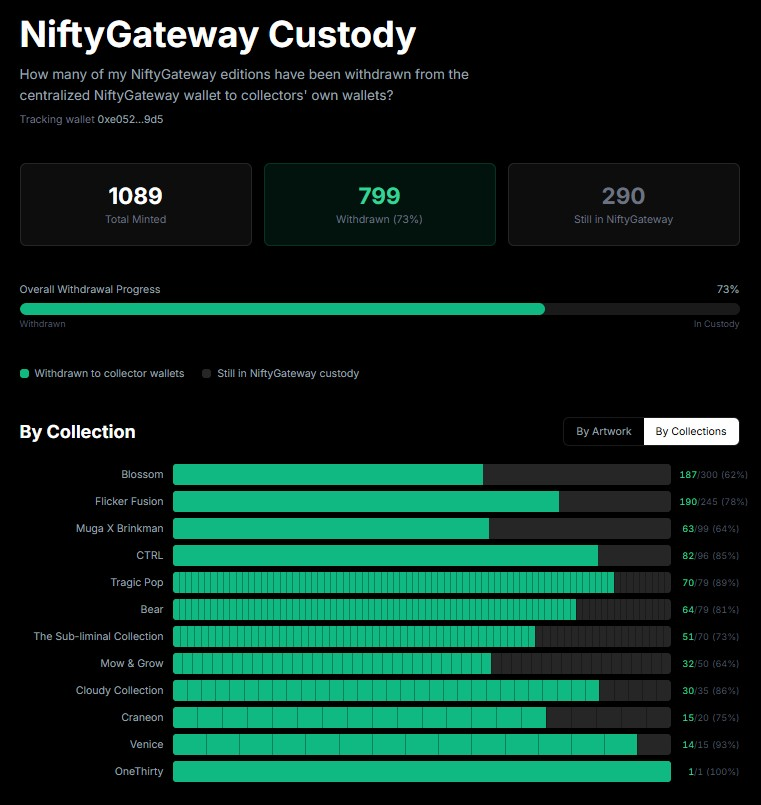Image resolution: width=761 pixels, height=805 pixels.
Task: Click the Blossom label
Action: pyautogui.click(x=142, y=474)
